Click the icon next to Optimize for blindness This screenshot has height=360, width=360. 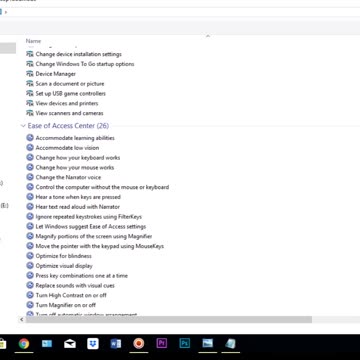click(x=30, y=256)
